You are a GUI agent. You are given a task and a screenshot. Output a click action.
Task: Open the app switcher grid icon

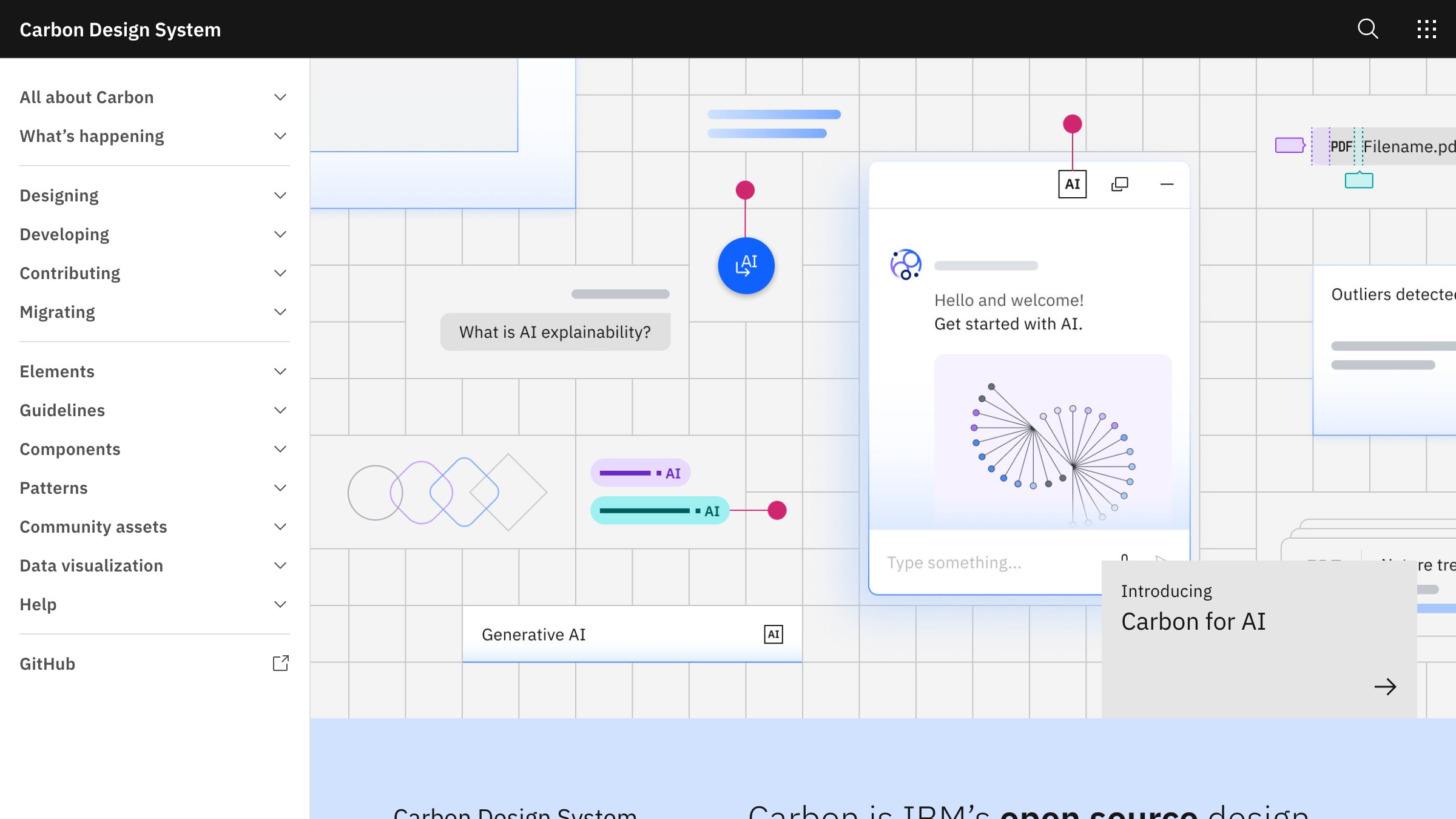[x=1426, y=29]
